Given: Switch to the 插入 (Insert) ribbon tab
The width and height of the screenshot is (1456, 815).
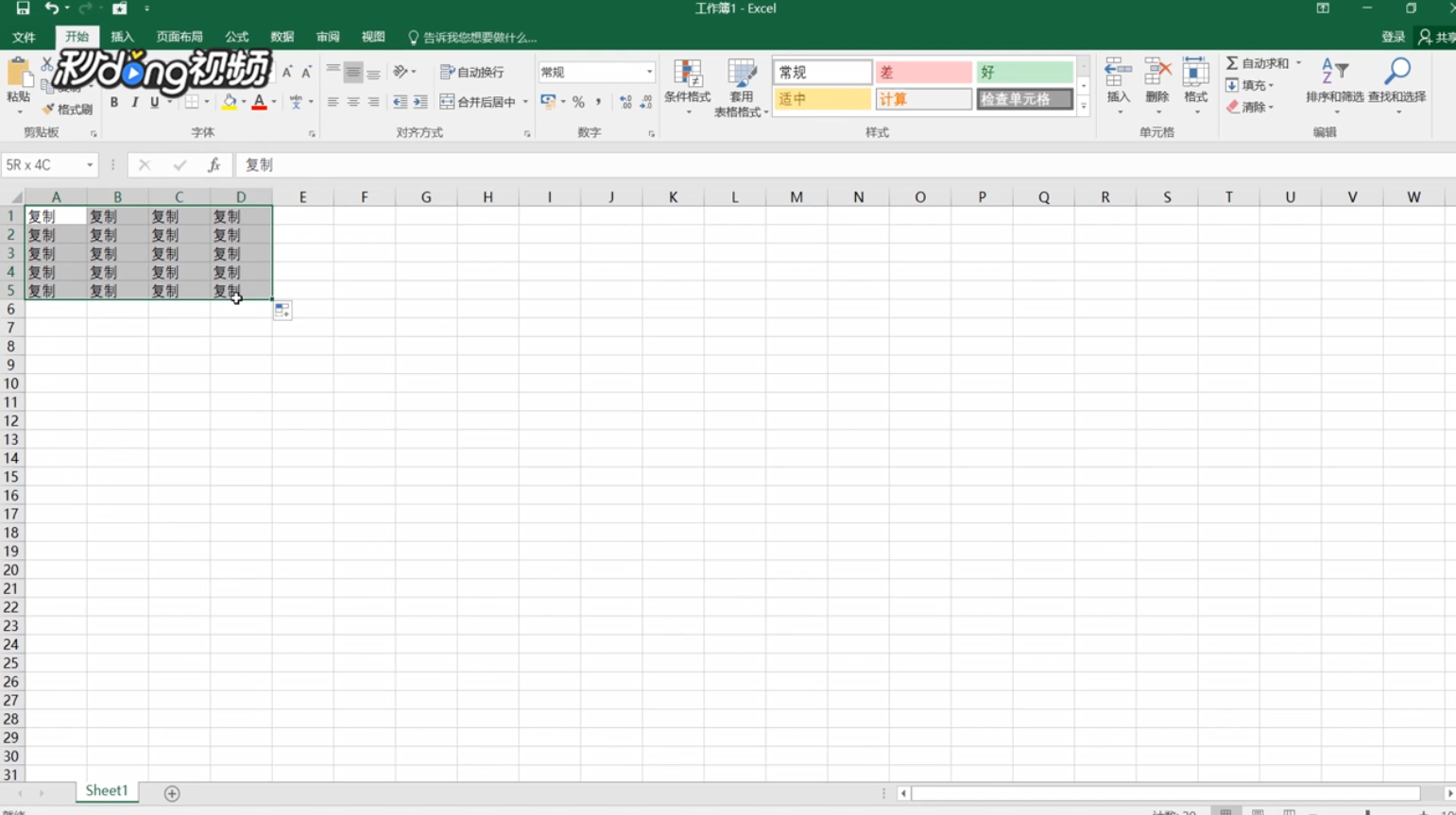Looking at the screenshot, I should click(x=122, y=37).
